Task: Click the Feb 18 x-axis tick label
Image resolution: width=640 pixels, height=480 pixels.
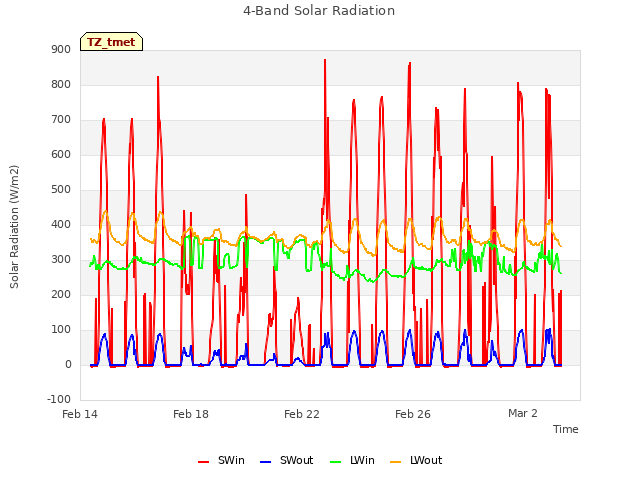Action: pyautogui.click(x=191, y=414)
